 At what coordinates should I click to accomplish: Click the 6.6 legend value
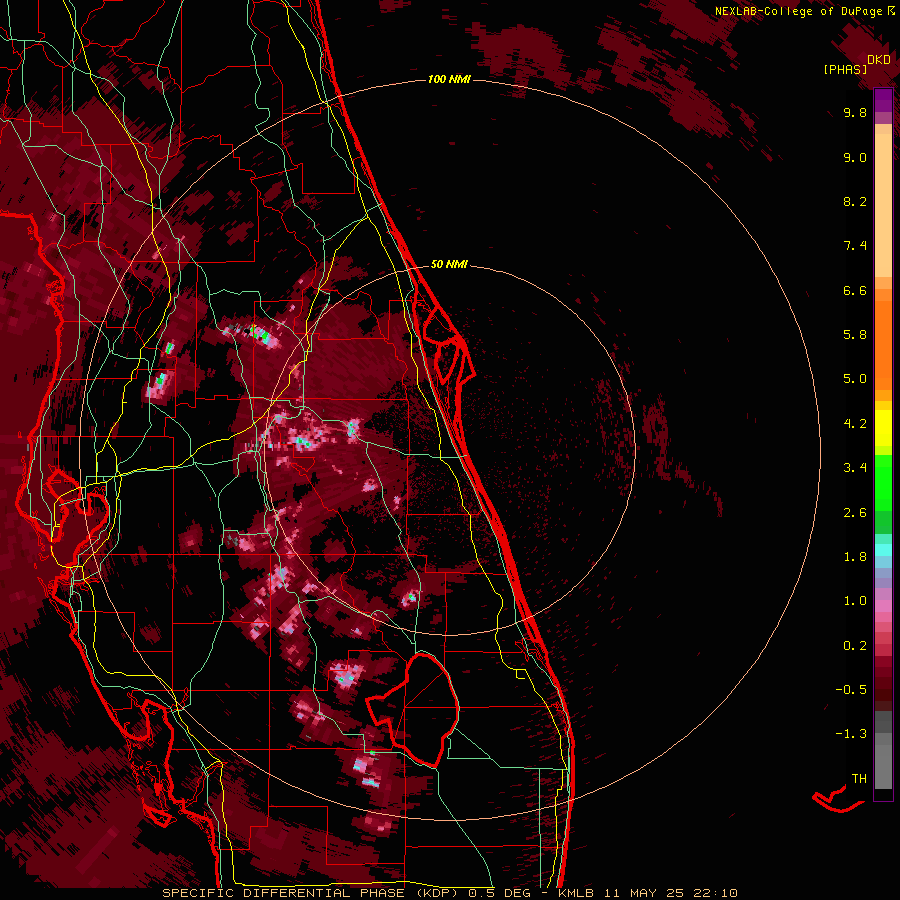(855, 290)
